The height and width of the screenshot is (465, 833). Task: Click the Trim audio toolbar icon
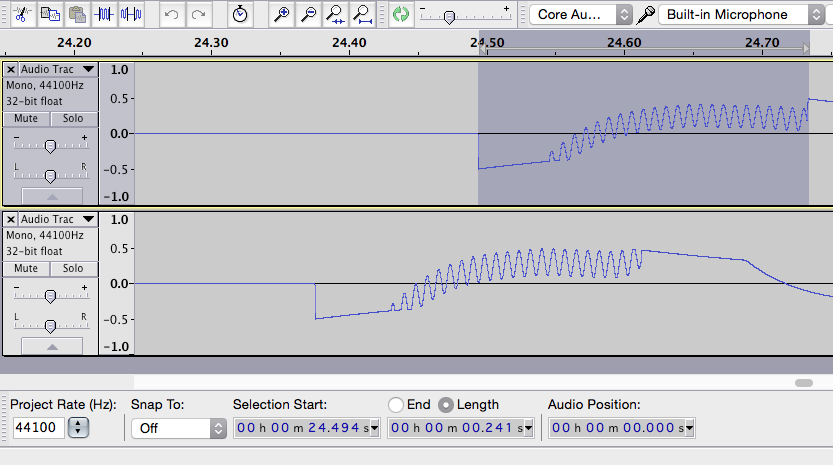pyautogui.click(x=105, y=14)
